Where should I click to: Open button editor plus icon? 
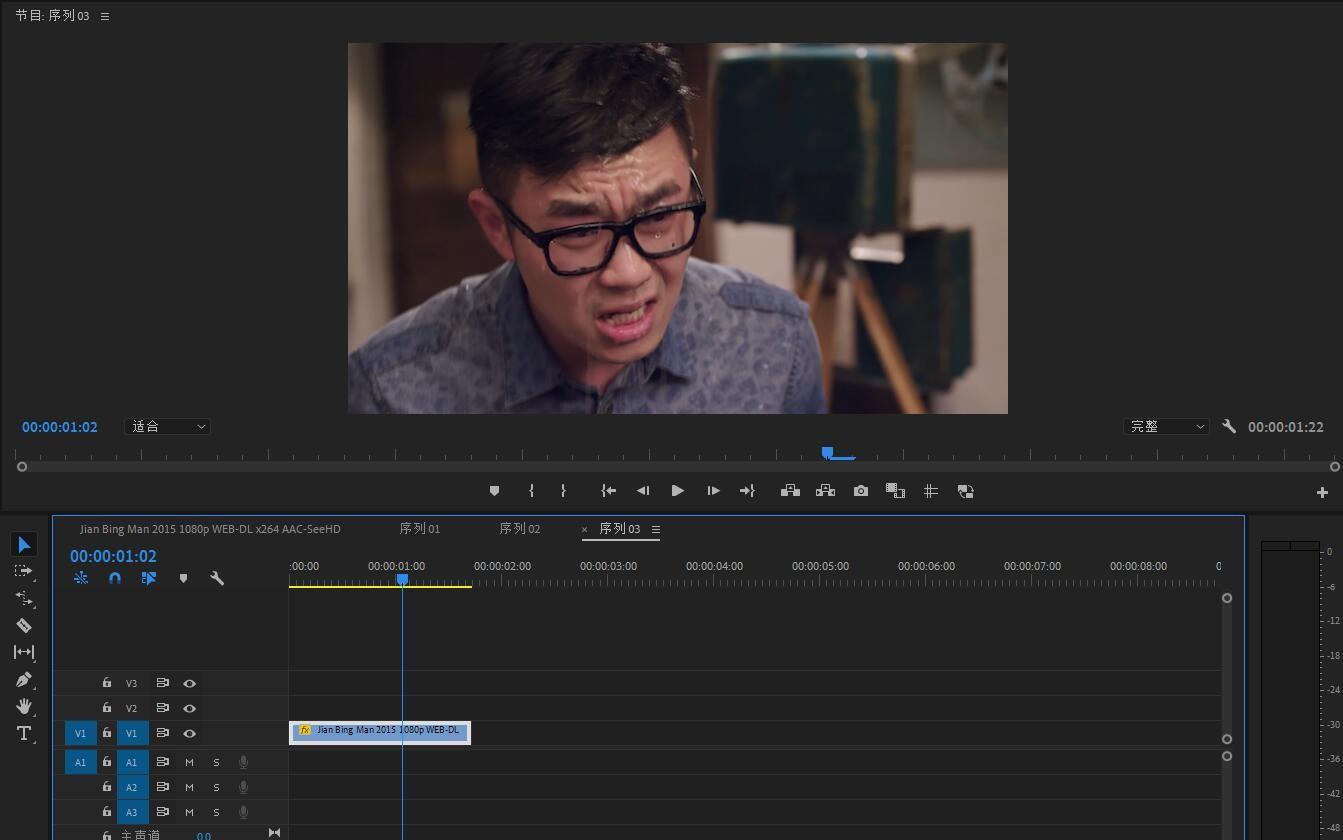[x=1322, y=492]
